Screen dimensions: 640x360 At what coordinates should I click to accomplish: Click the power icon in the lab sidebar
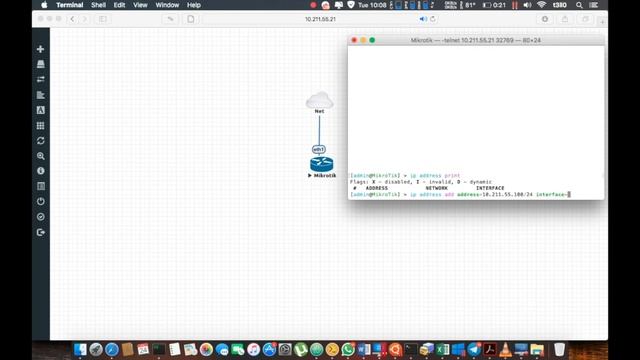click(x=40, y=202)
